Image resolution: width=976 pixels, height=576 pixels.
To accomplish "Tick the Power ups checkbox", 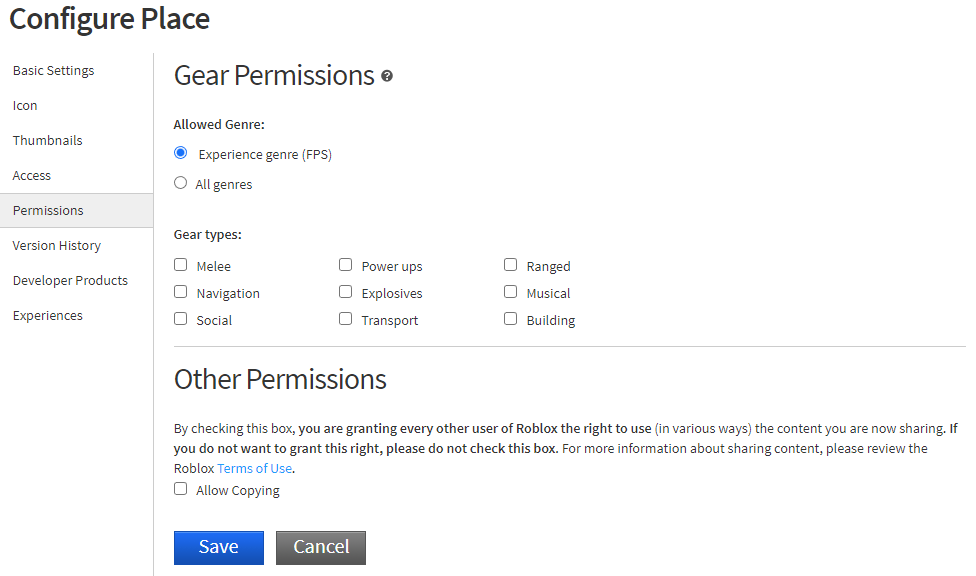I will (x=345, y=265).
